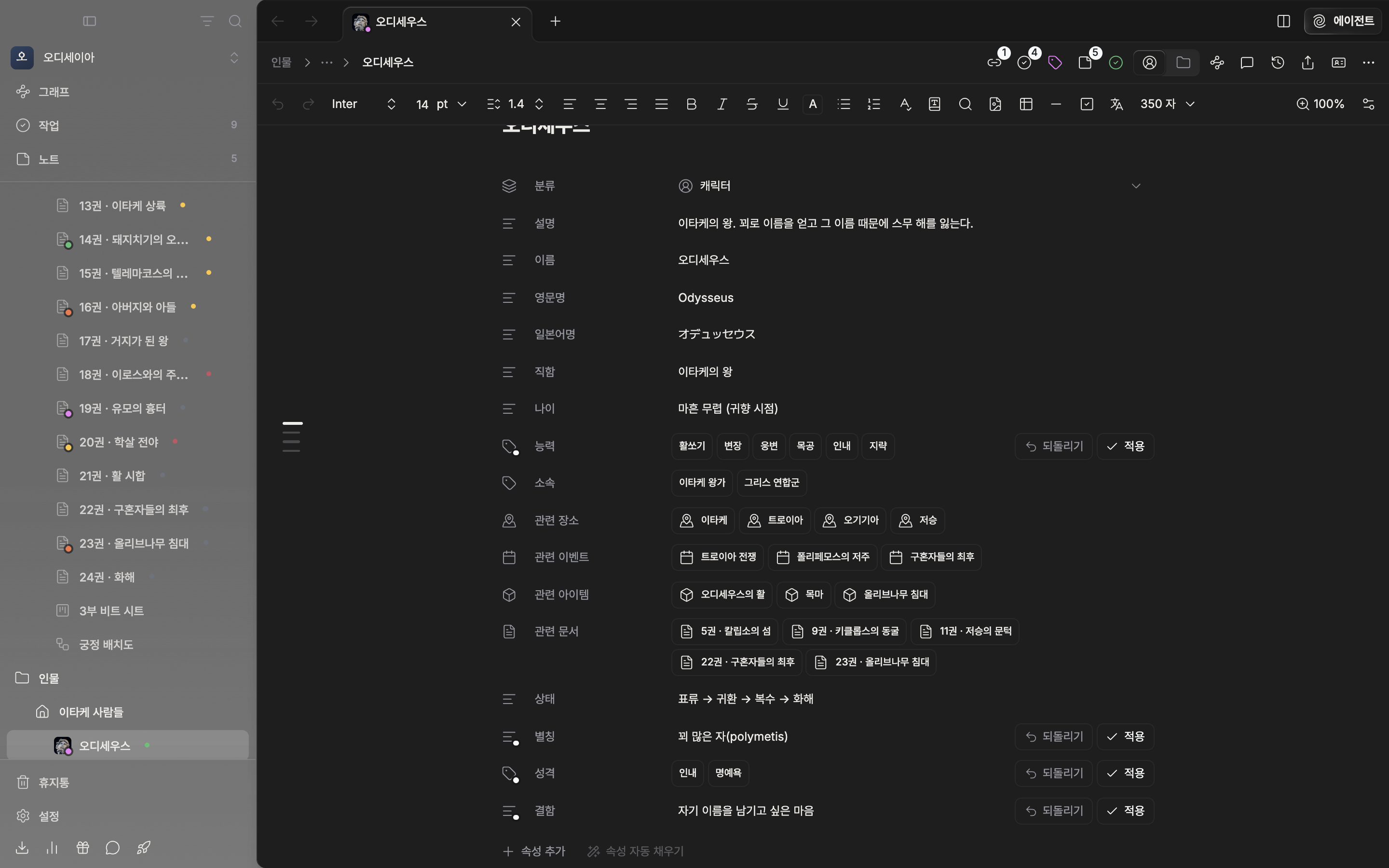Toggle the split view icon
The height and width of the screenshot is (868, 1389).
click(1284, 21)
